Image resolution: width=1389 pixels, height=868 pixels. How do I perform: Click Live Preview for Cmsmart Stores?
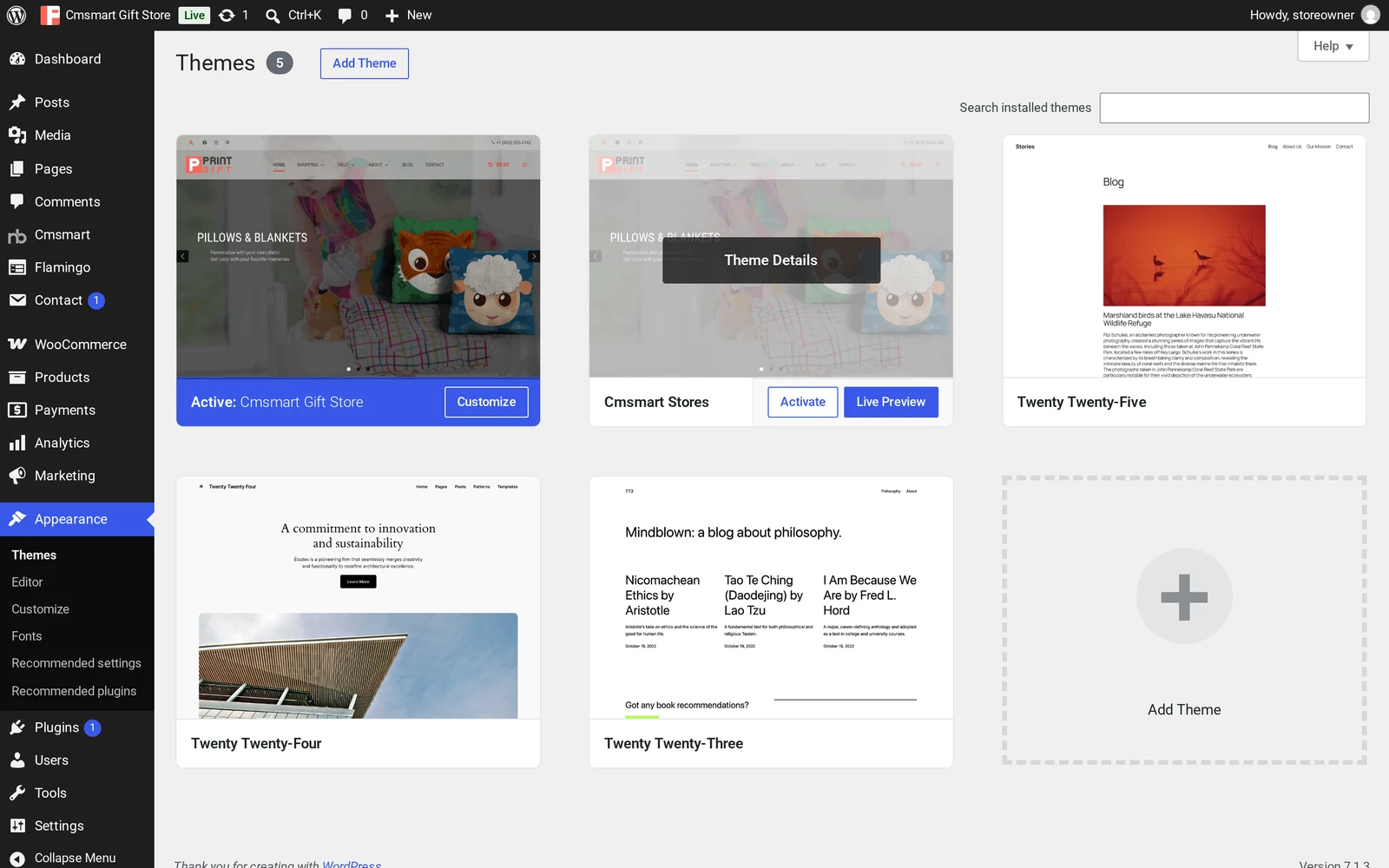891,402
